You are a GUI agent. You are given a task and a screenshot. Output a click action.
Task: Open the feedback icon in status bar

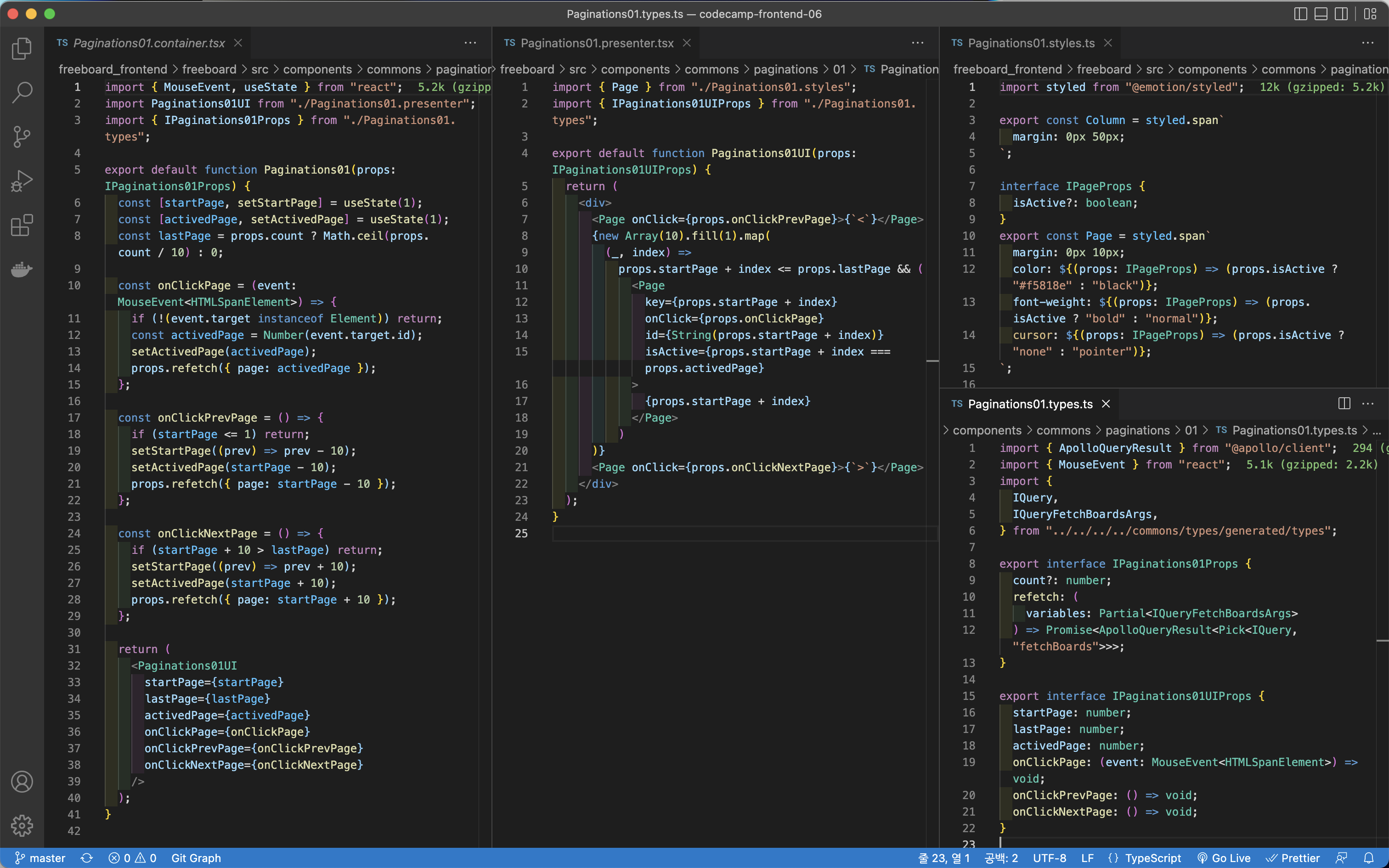coord(1341,858)
